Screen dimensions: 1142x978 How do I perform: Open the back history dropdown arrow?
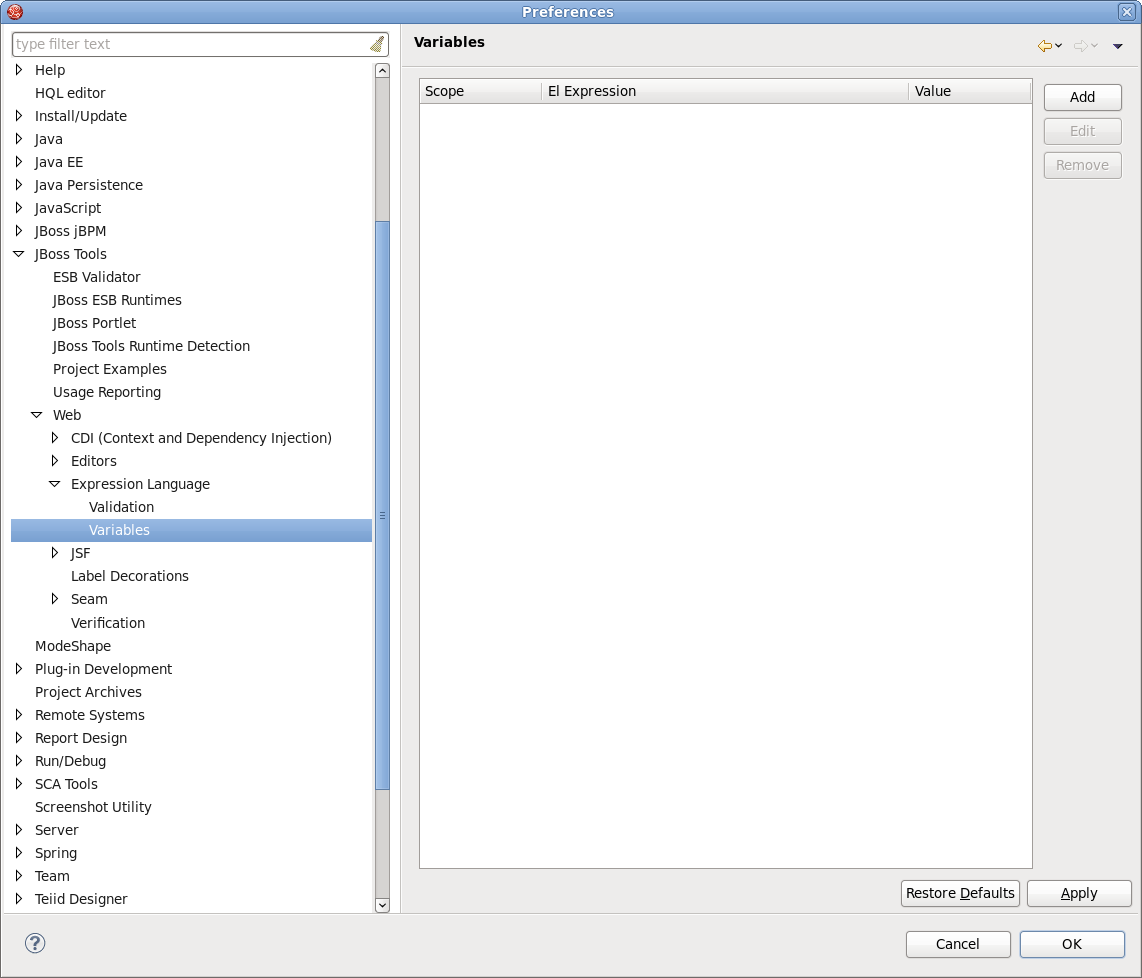(1059, 46)
